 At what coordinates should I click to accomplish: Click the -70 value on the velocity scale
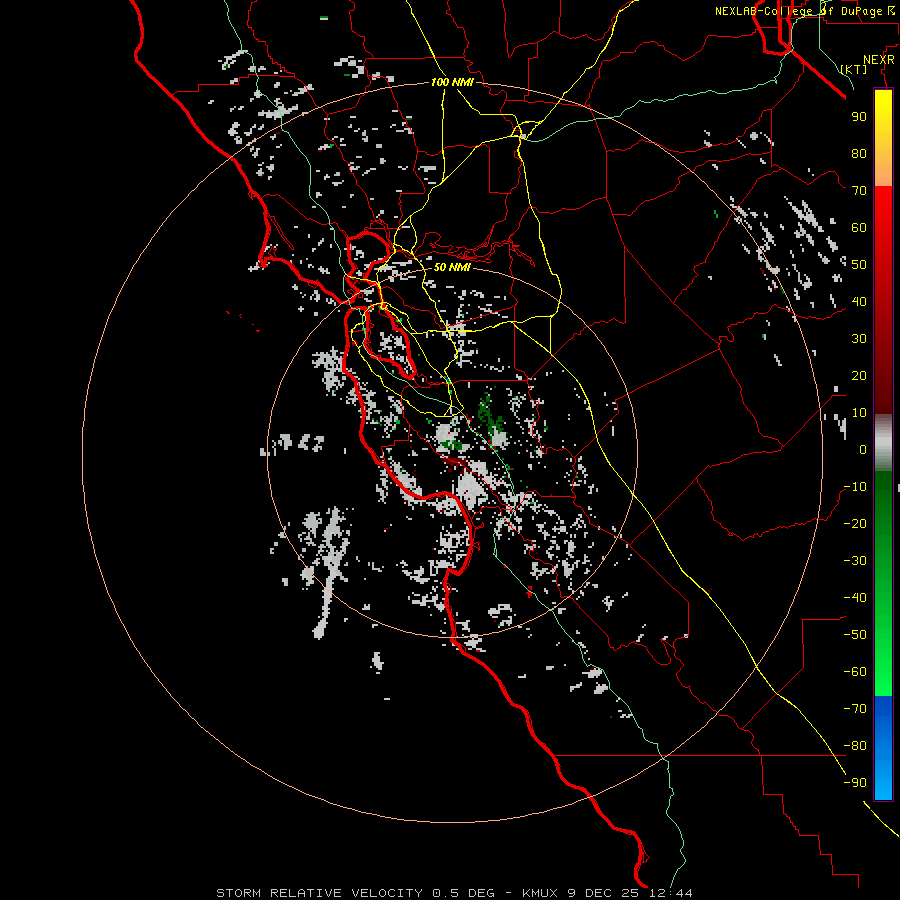(x=855, y=709)
